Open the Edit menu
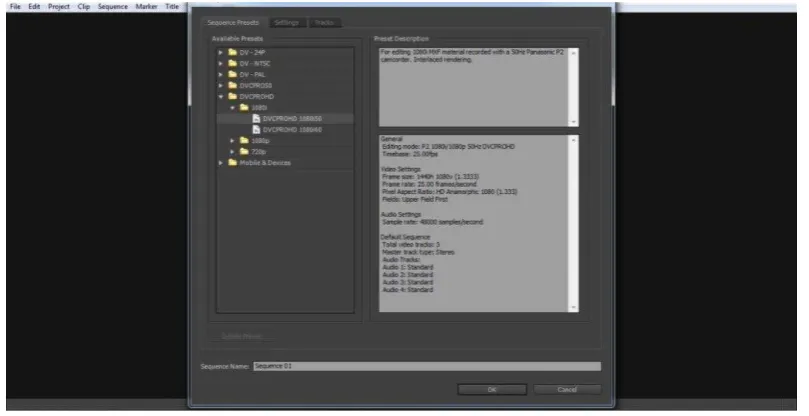This screenshot has width=809, height=416. point(34,7)
